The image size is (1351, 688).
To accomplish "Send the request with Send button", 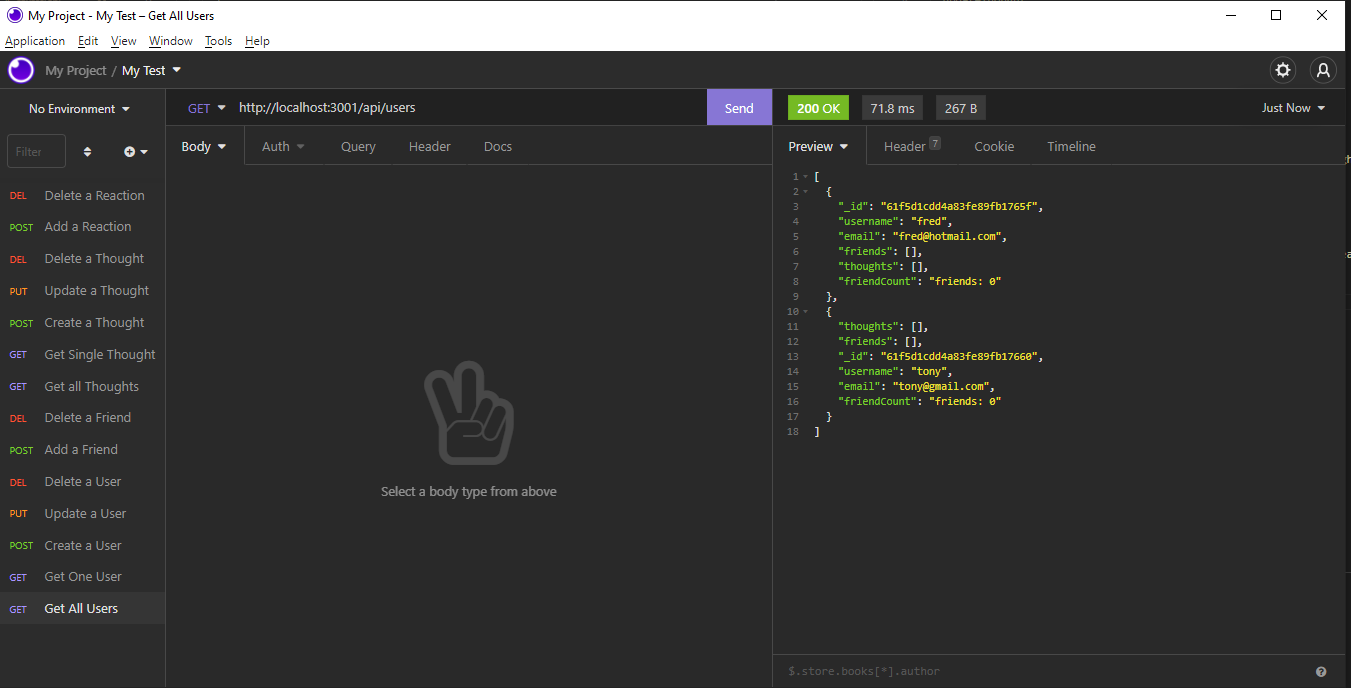I will click(x=739, y=108).
